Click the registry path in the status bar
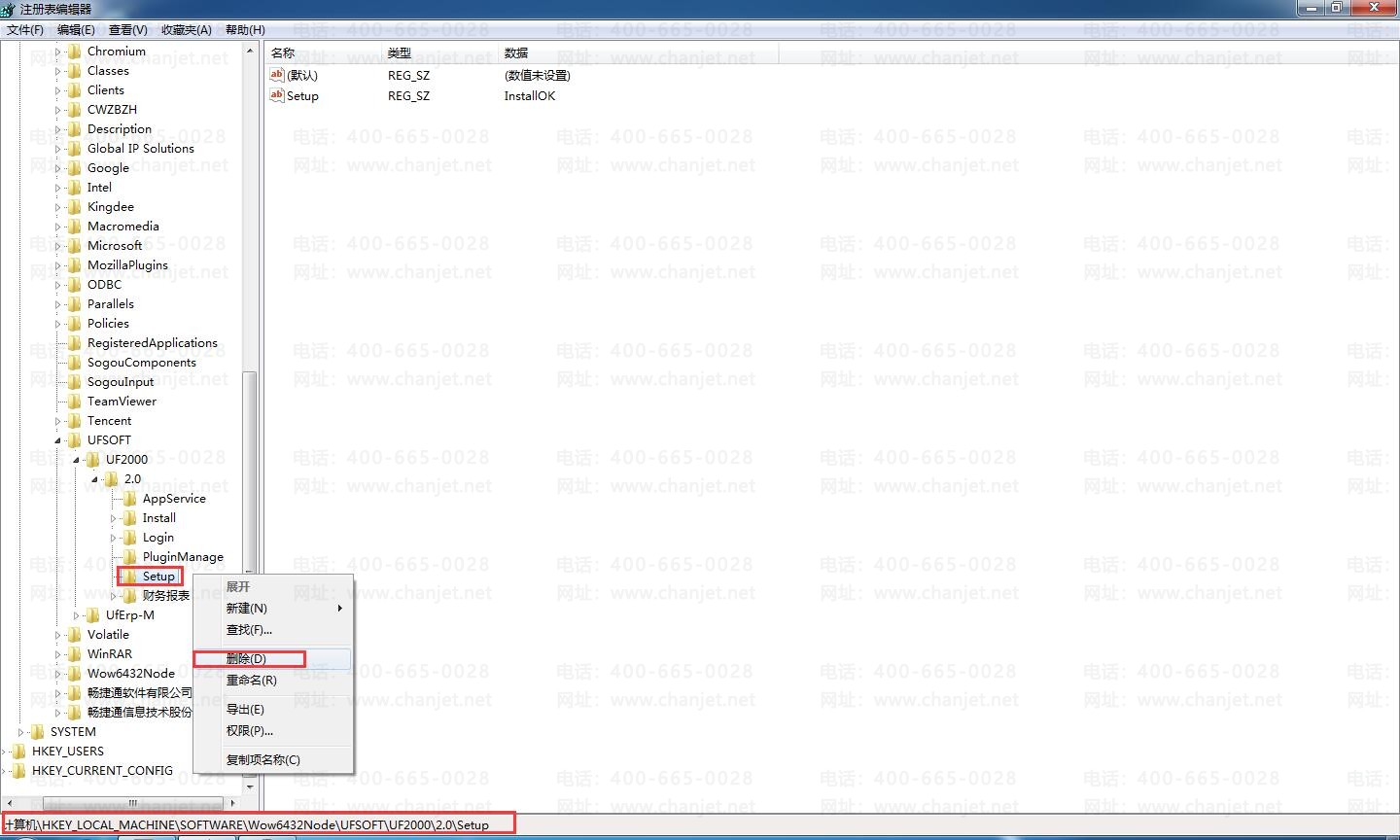Image resolution: width=1400 pixels, height=840 pixels. pos(247,824)
